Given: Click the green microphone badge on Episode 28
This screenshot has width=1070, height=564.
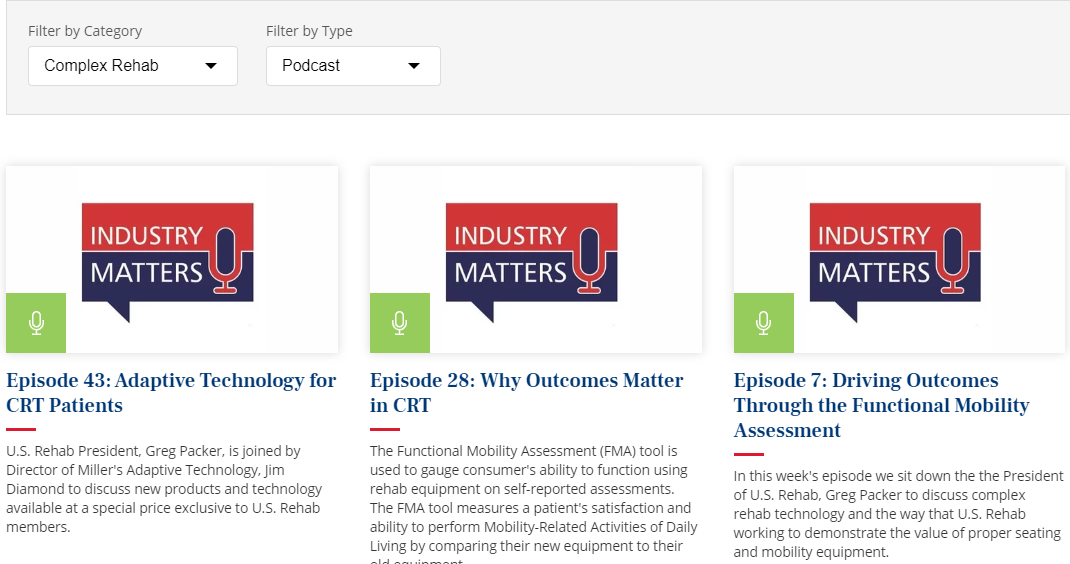Looking at the screenshot, I should click(400, 323).
